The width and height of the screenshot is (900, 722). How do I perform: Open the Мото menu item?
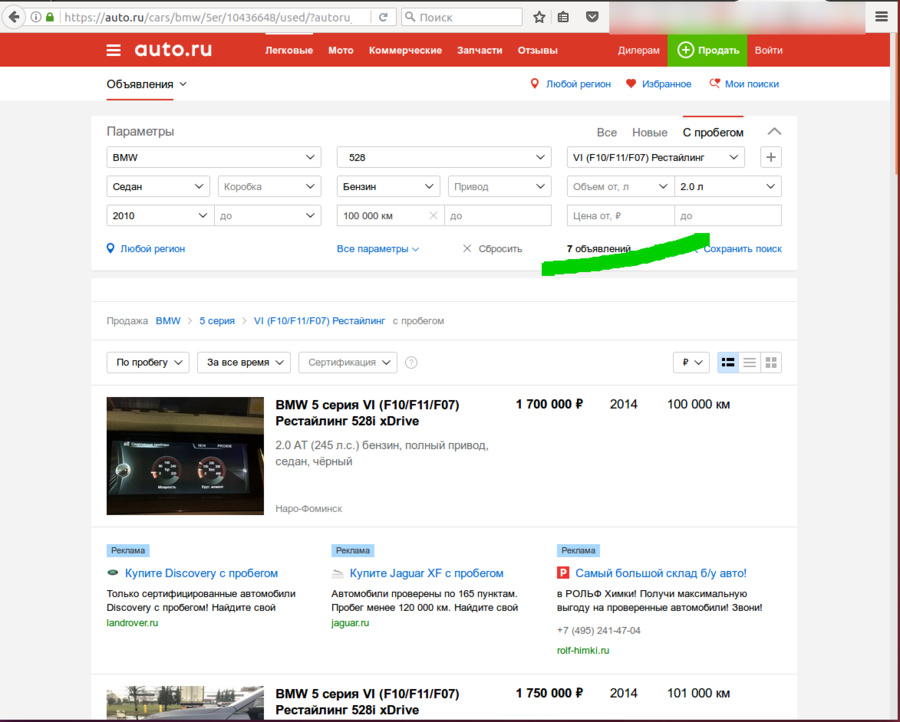pos(341,51)
